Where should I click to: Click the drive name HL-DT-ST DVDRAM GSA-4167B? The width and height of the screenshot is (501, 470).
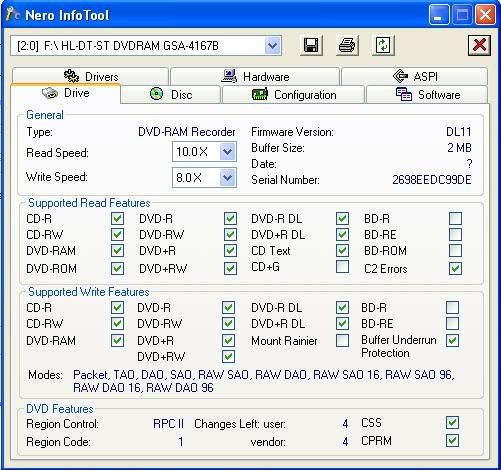(x=140, y=46)
